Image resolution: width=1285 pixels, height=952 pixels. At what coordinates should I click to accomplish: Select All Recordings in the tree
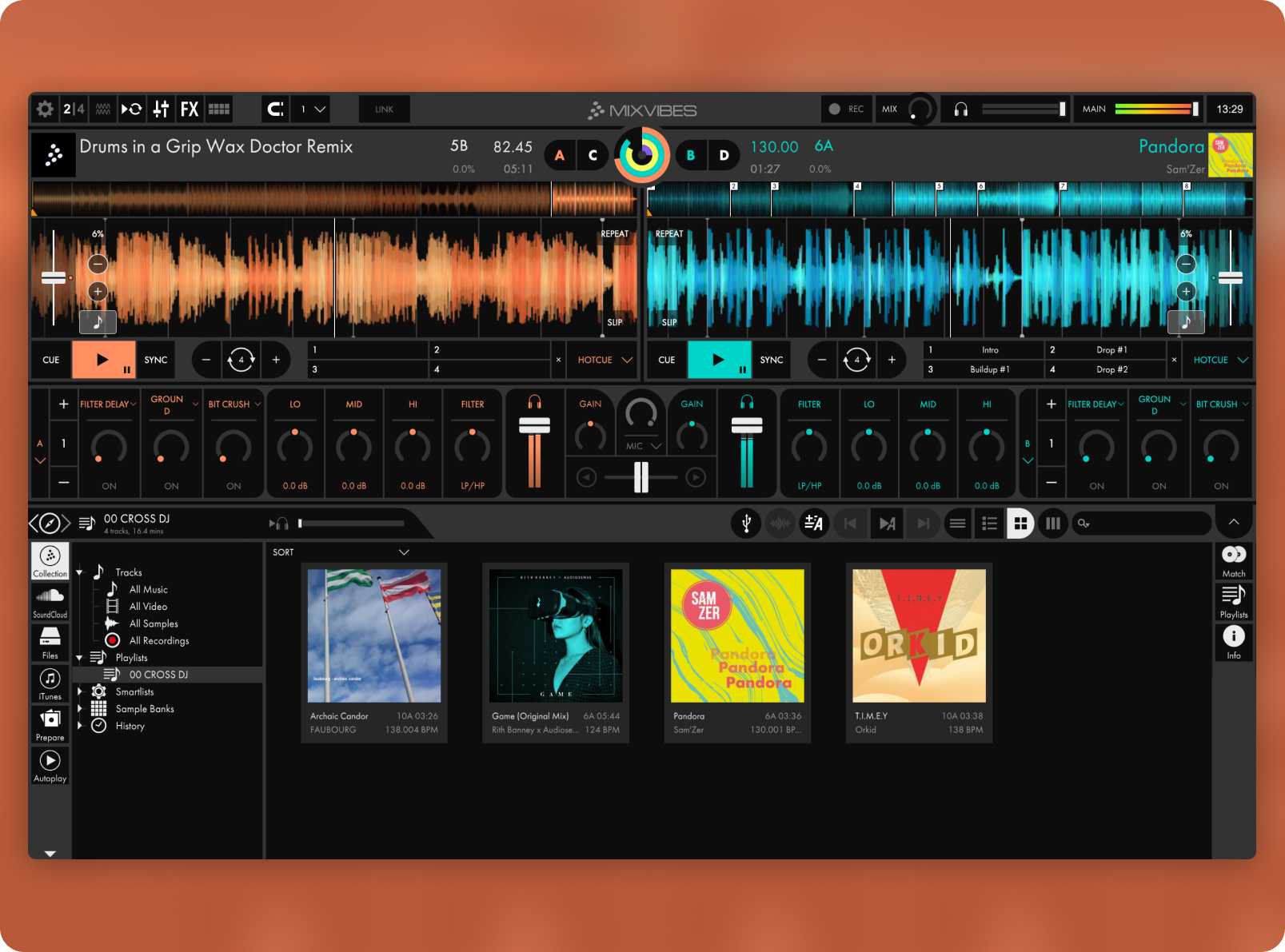click(x=159, y=640)
